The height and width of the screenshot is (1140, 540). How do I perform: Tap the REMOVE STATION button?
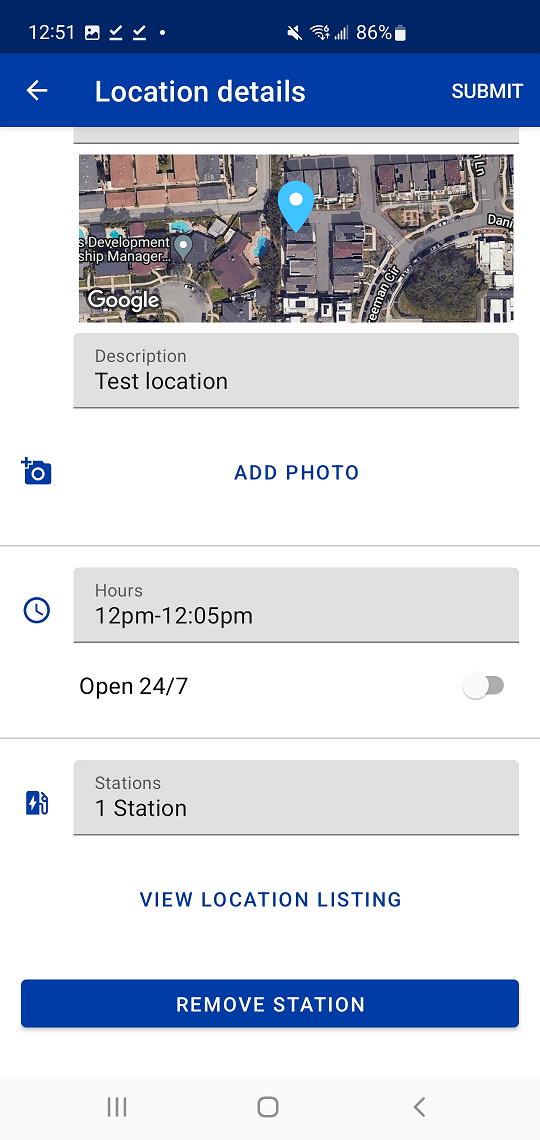click(x=270, y=1004)
